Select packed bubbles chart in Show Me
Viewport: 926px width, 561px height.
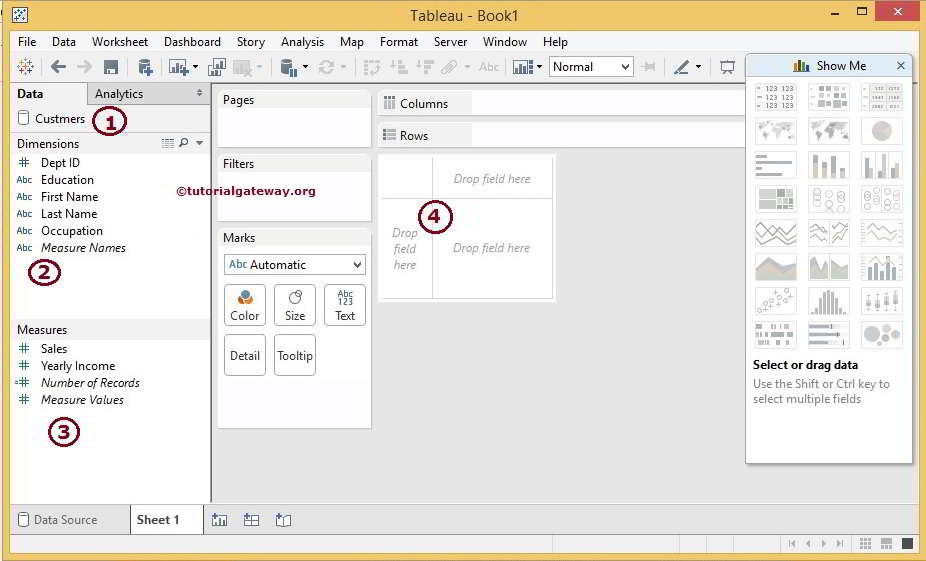point(882,335)
